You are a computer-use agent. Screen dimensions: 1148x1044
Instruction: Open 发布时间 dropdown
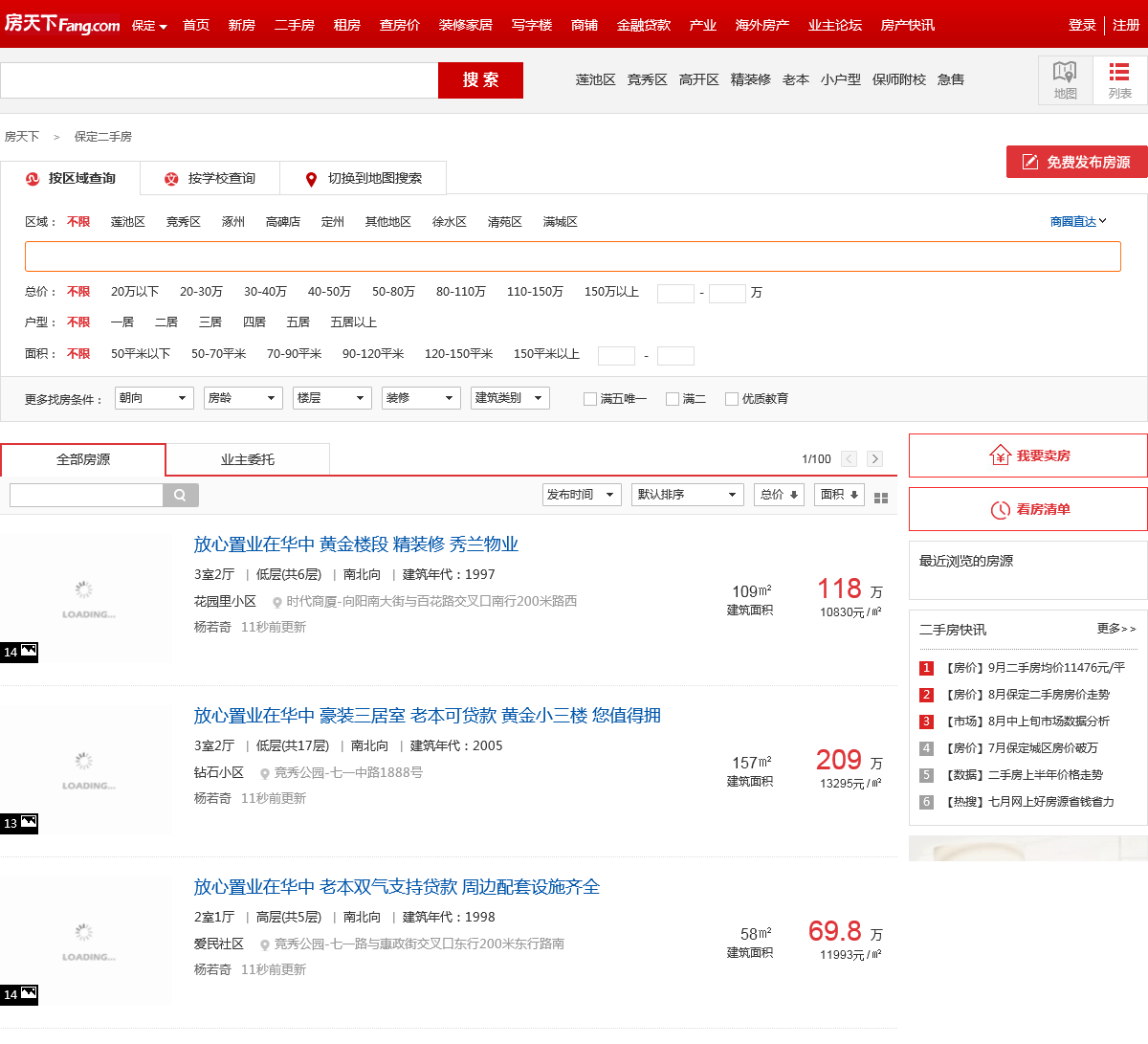click(582, 495)
